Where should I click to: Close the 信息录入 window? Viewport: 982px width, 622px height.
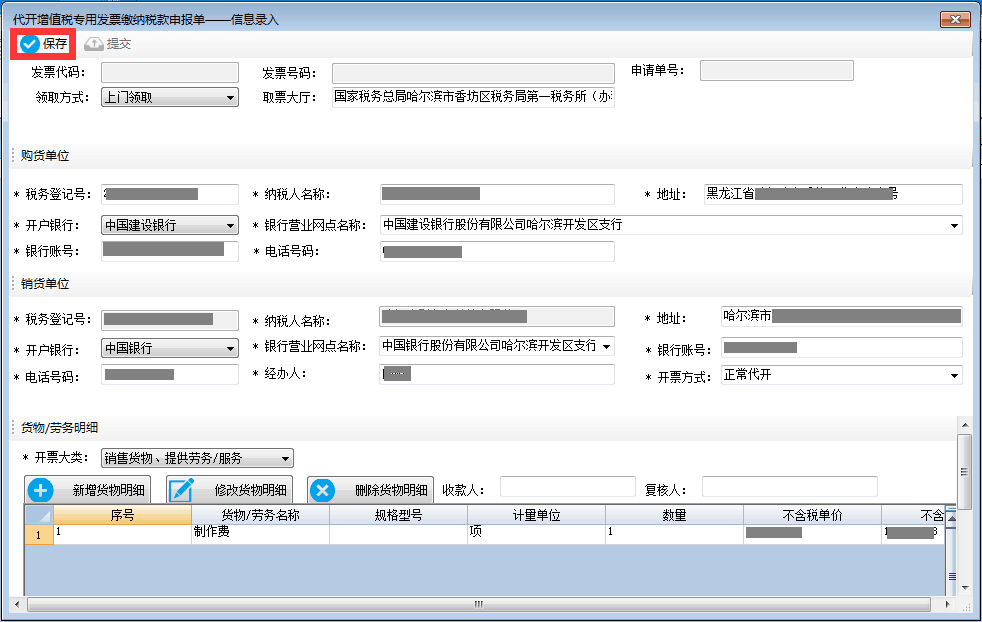click(955, 19)
